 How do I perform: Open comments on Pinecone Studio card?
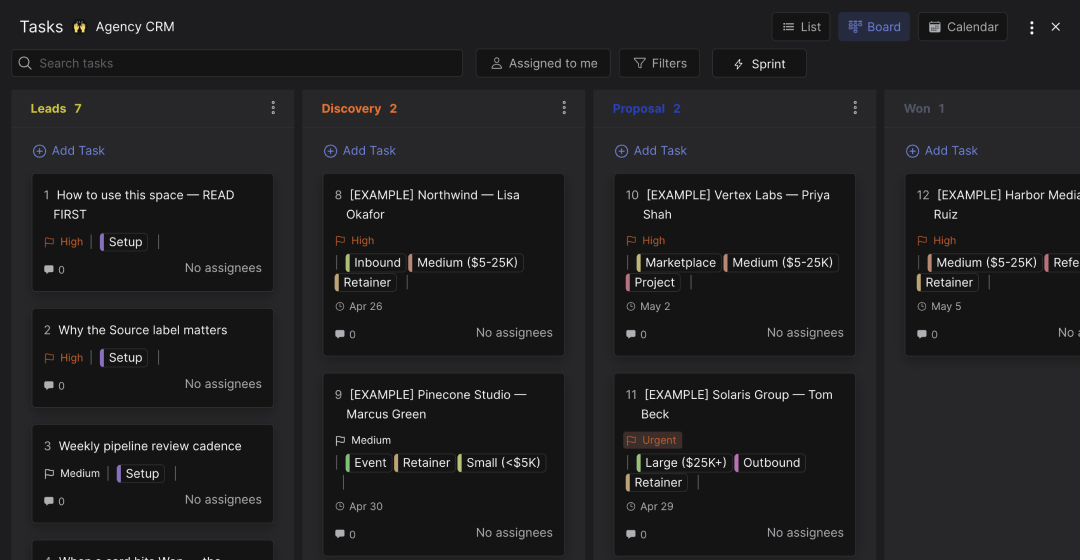(x=345, y=535)
